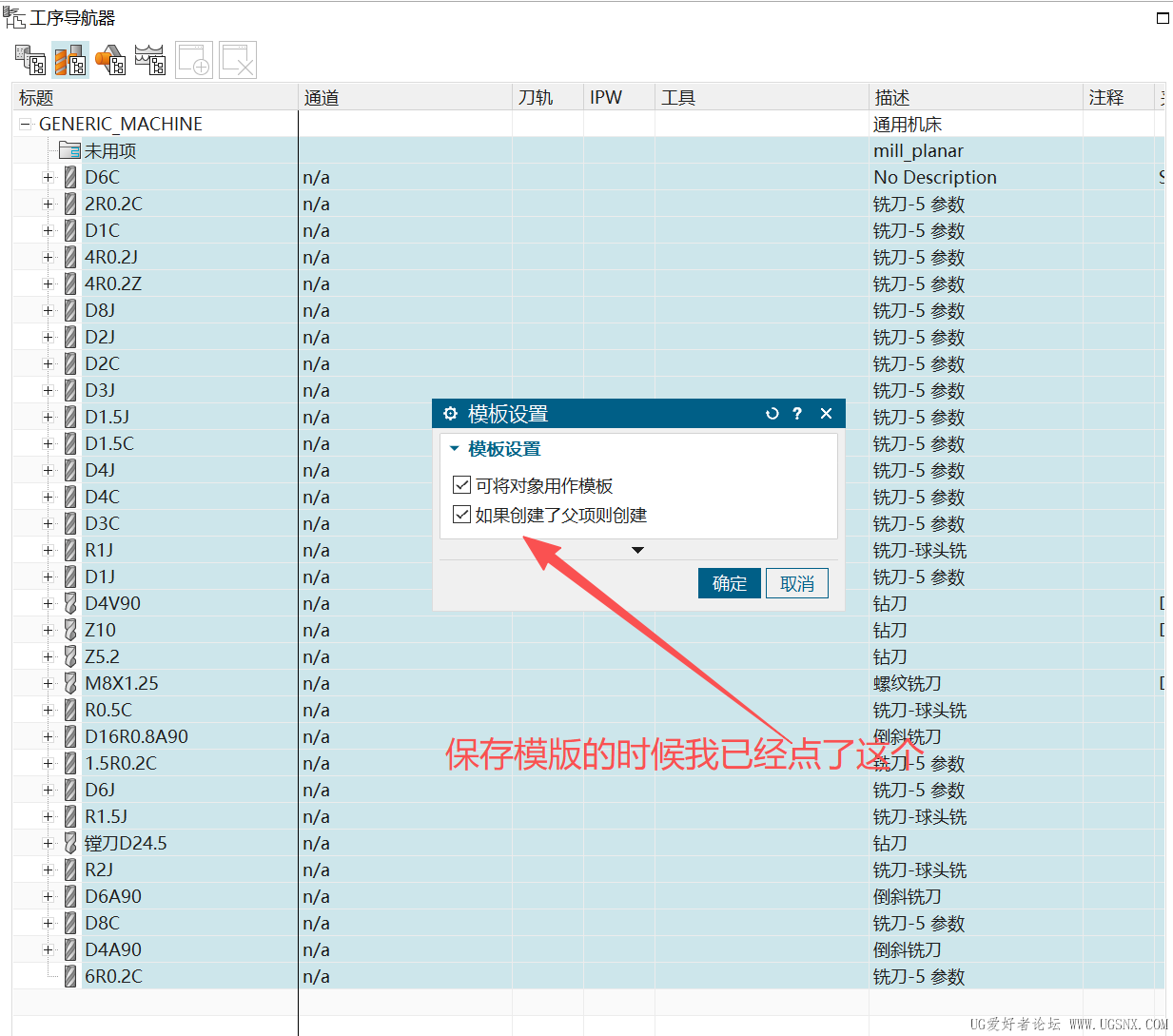Collapse the GENERIC_MACHINE tree node
This screenshot has width=1173, height=1036.
(26, 124)
